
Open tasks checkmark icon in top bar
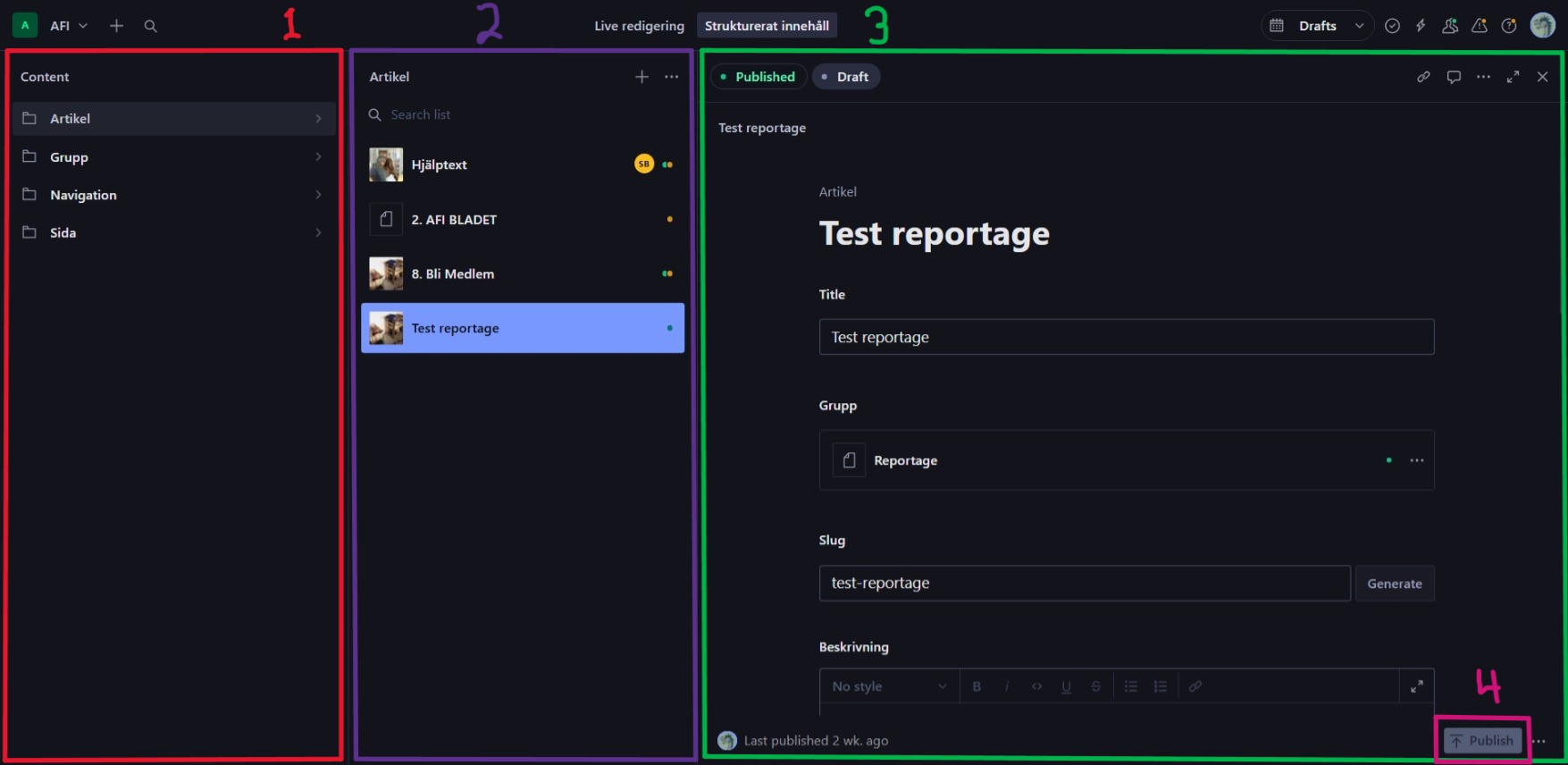(x=1392, y=26)
